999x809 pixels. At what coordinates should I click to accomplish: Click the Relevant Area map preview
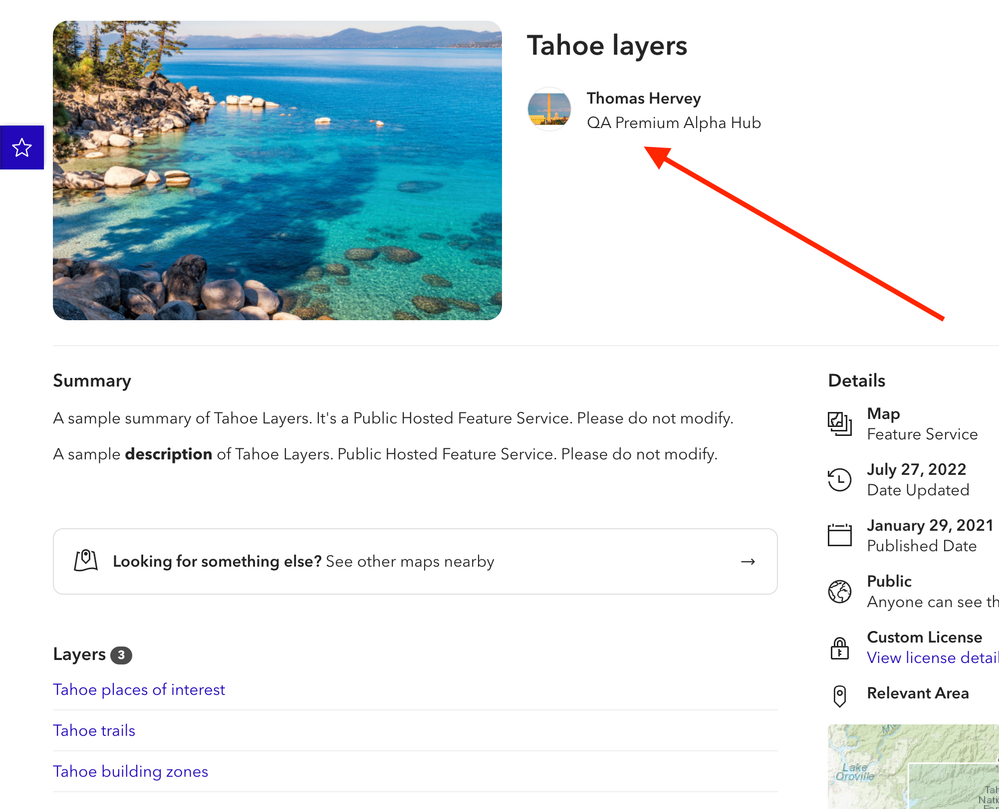coord(914,766)
